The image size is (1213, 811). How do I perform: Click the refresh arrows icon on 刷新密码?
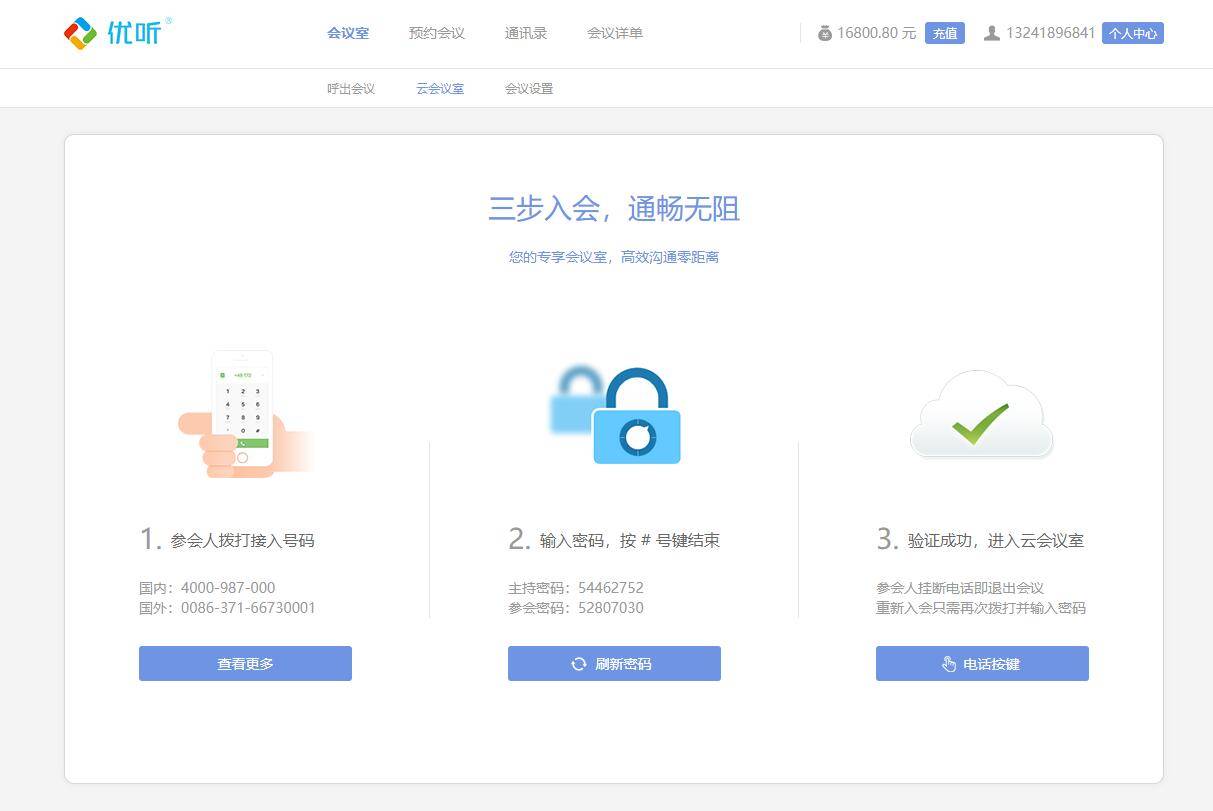point(579,664)
